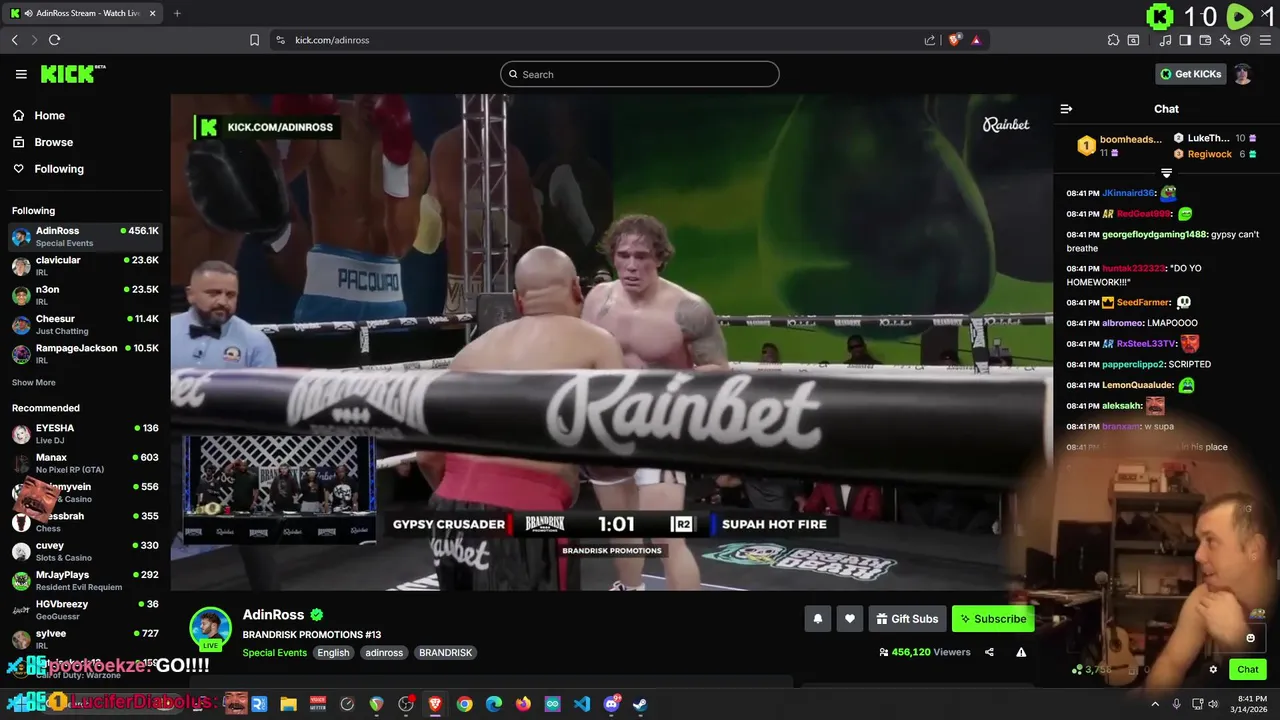This screenshot has height=720, width=1280.
Task: Show the browser sidebar panel
Action: 1185,40
